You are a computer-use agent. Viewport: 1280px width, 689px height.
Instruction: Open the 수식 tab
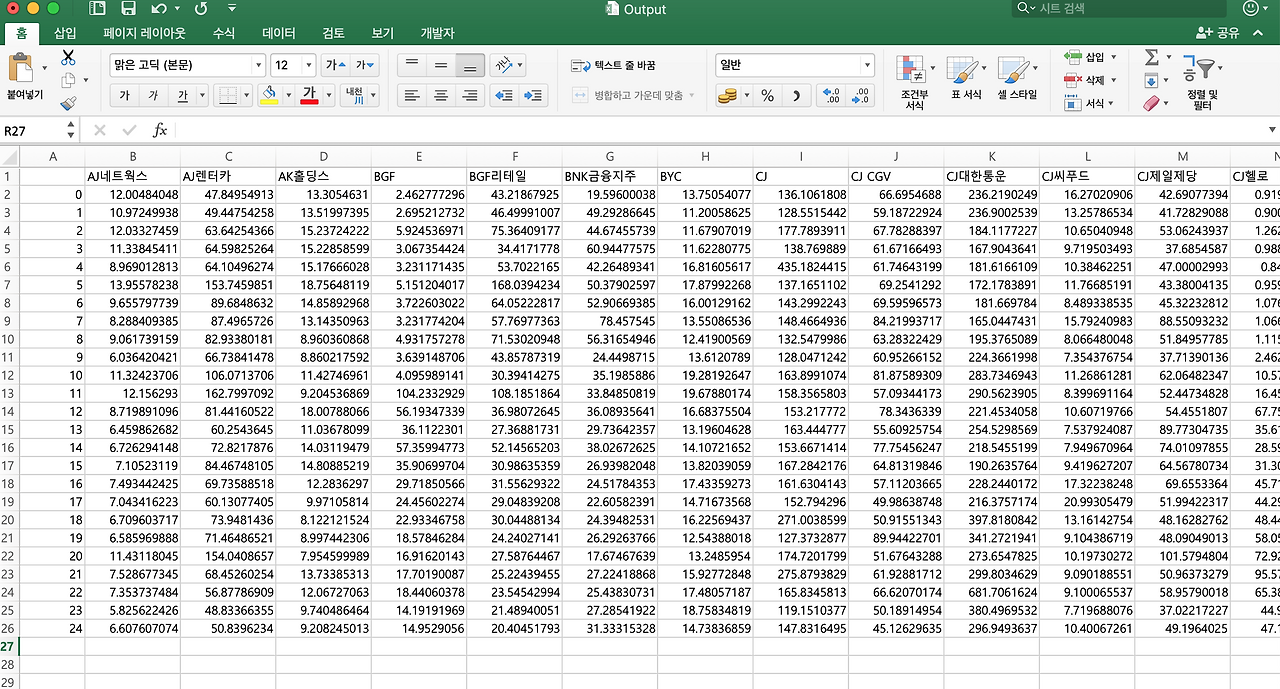coord(224,33)
